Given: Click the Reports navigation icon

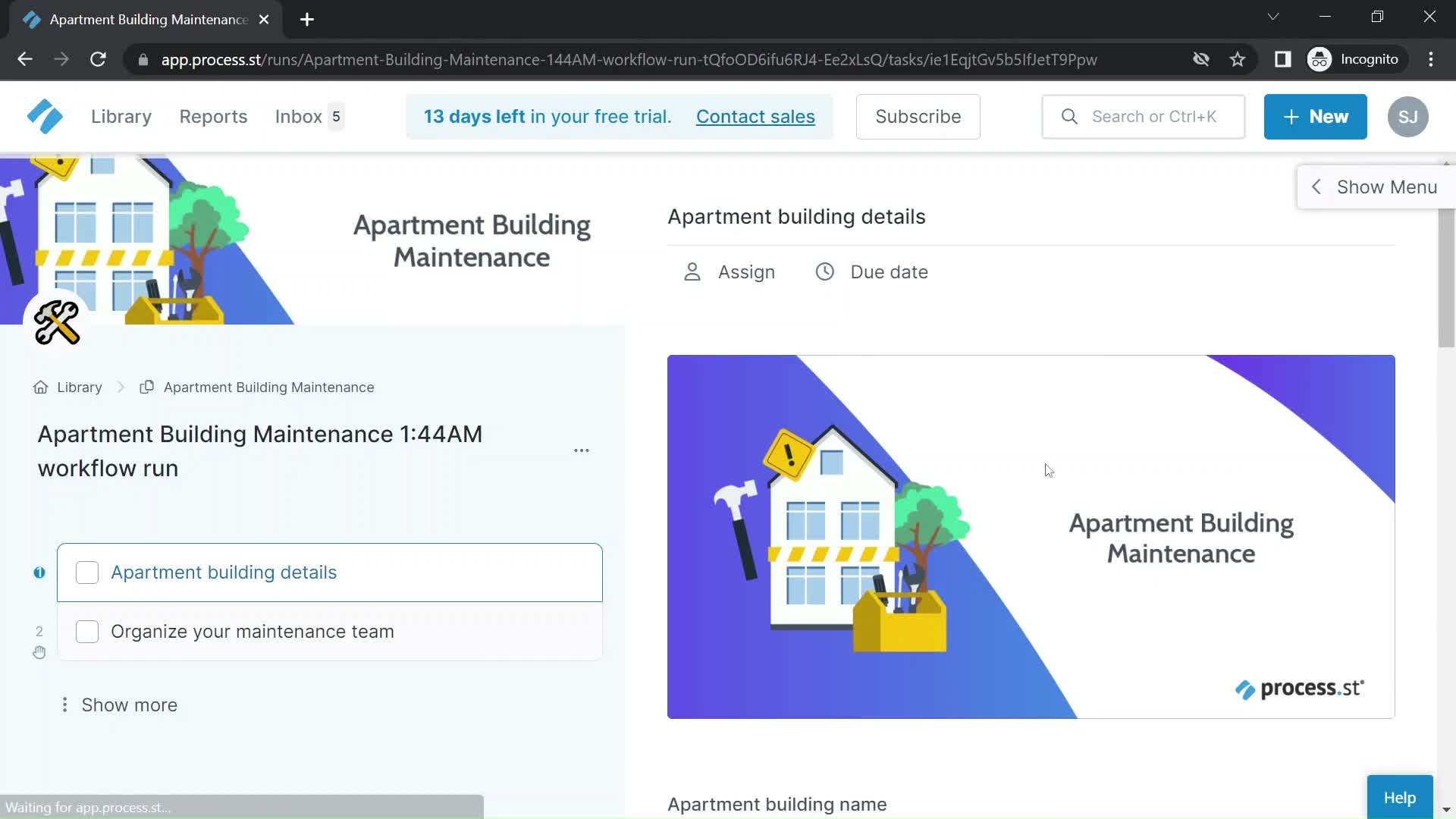Looking at the screenshot, I should pos(213,116).
